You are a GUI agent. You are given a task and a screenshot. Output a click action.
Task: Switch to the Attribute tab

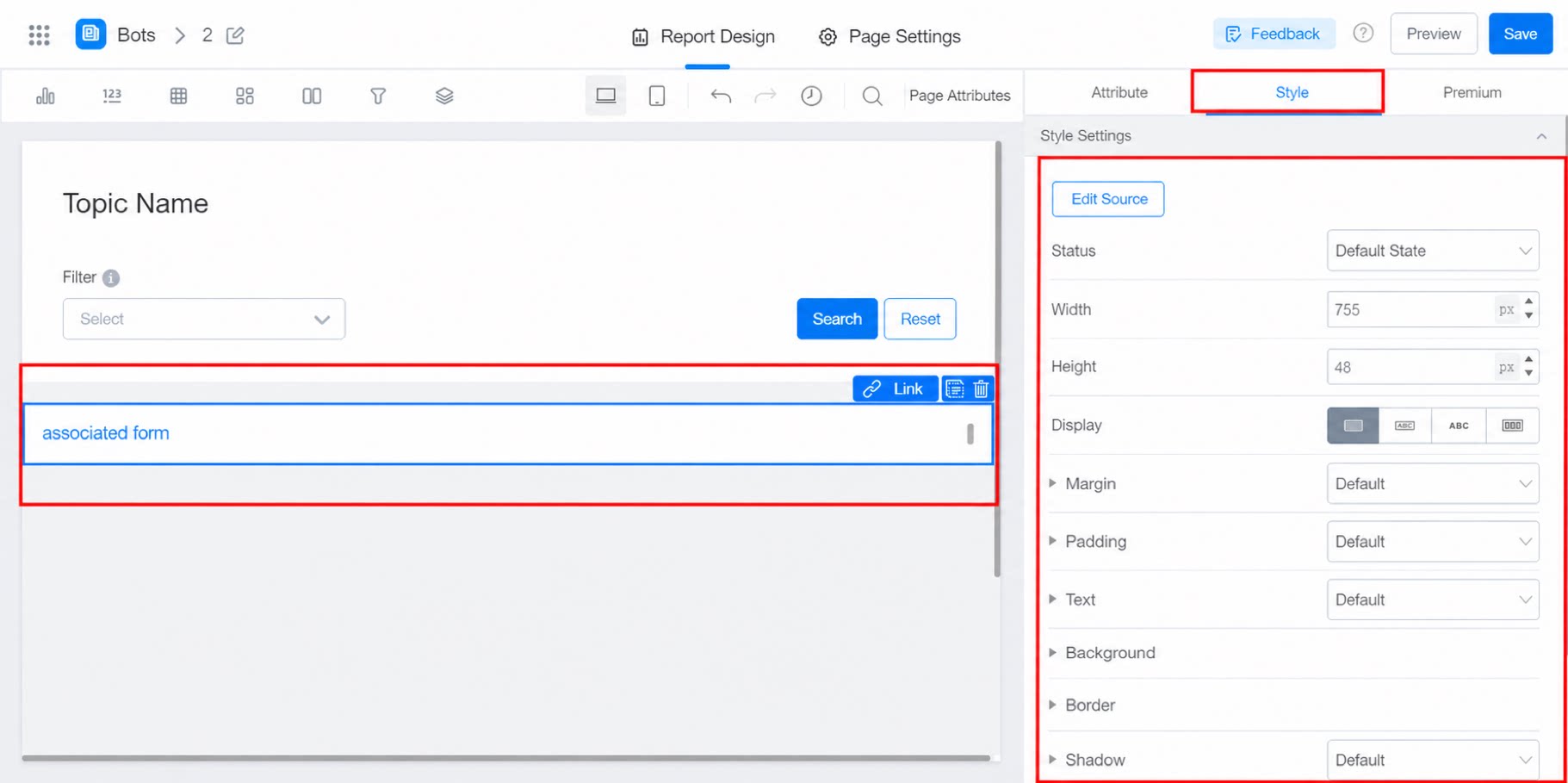pyautogui.click(x=1119, y=92)
